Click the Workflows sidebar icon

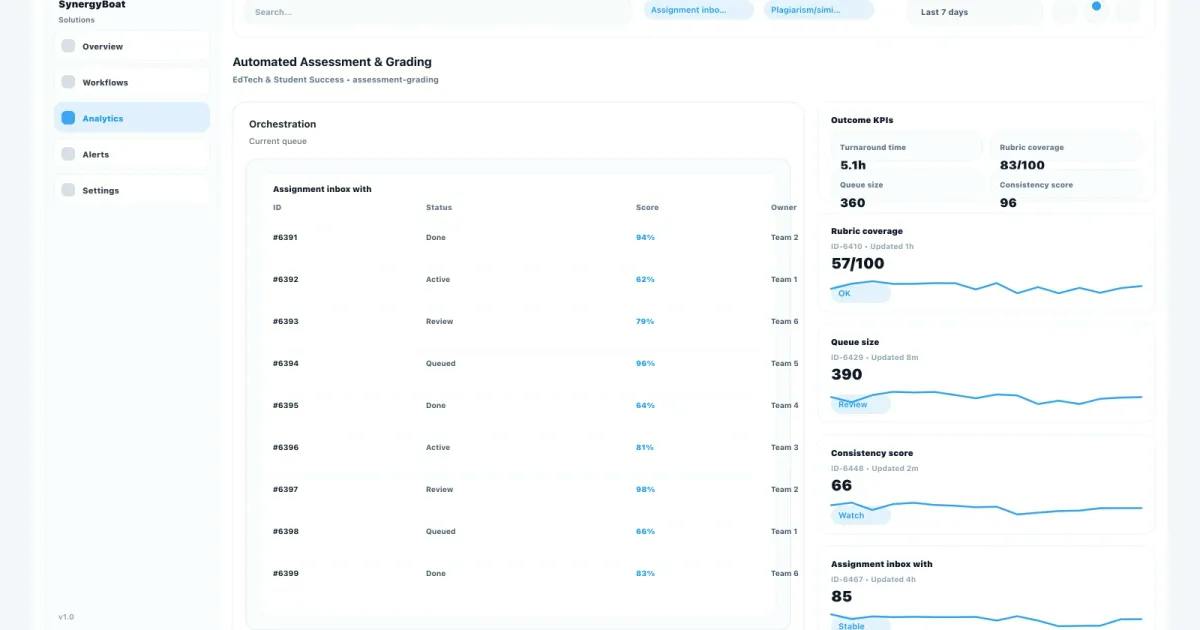68,82
